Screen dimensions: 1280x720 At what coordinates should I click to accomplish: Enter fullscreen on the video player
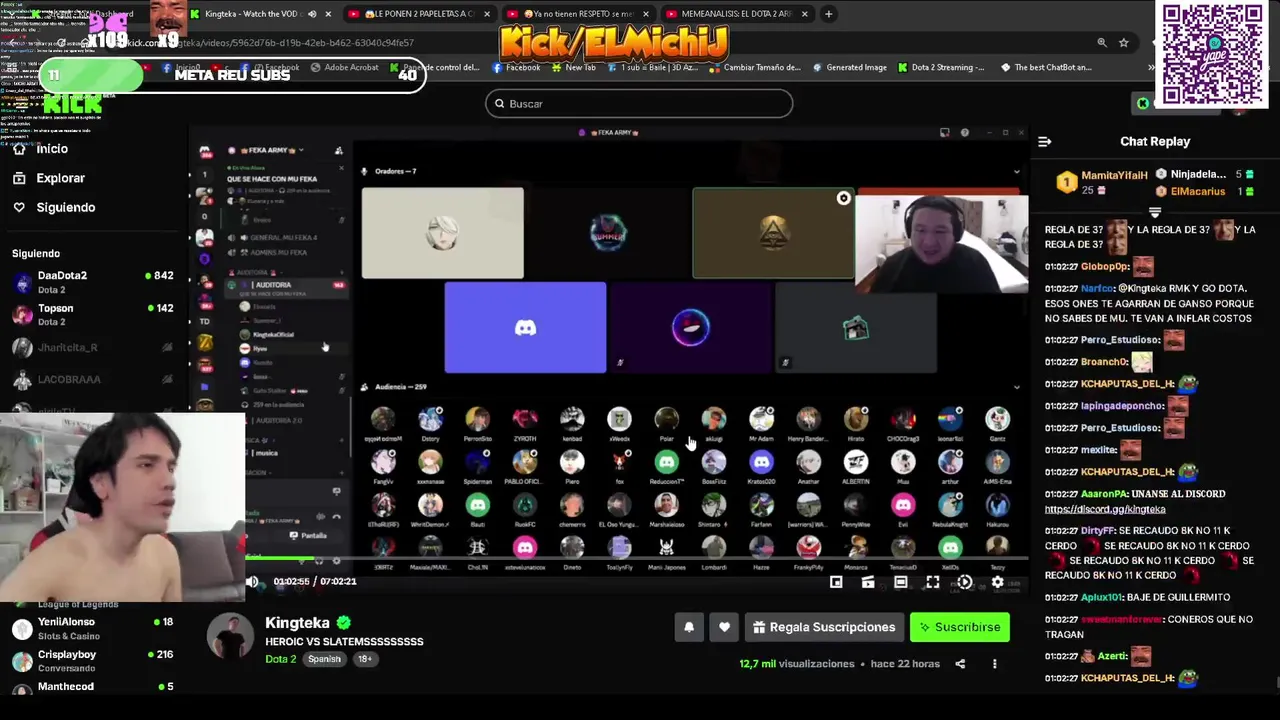point(932,582)
